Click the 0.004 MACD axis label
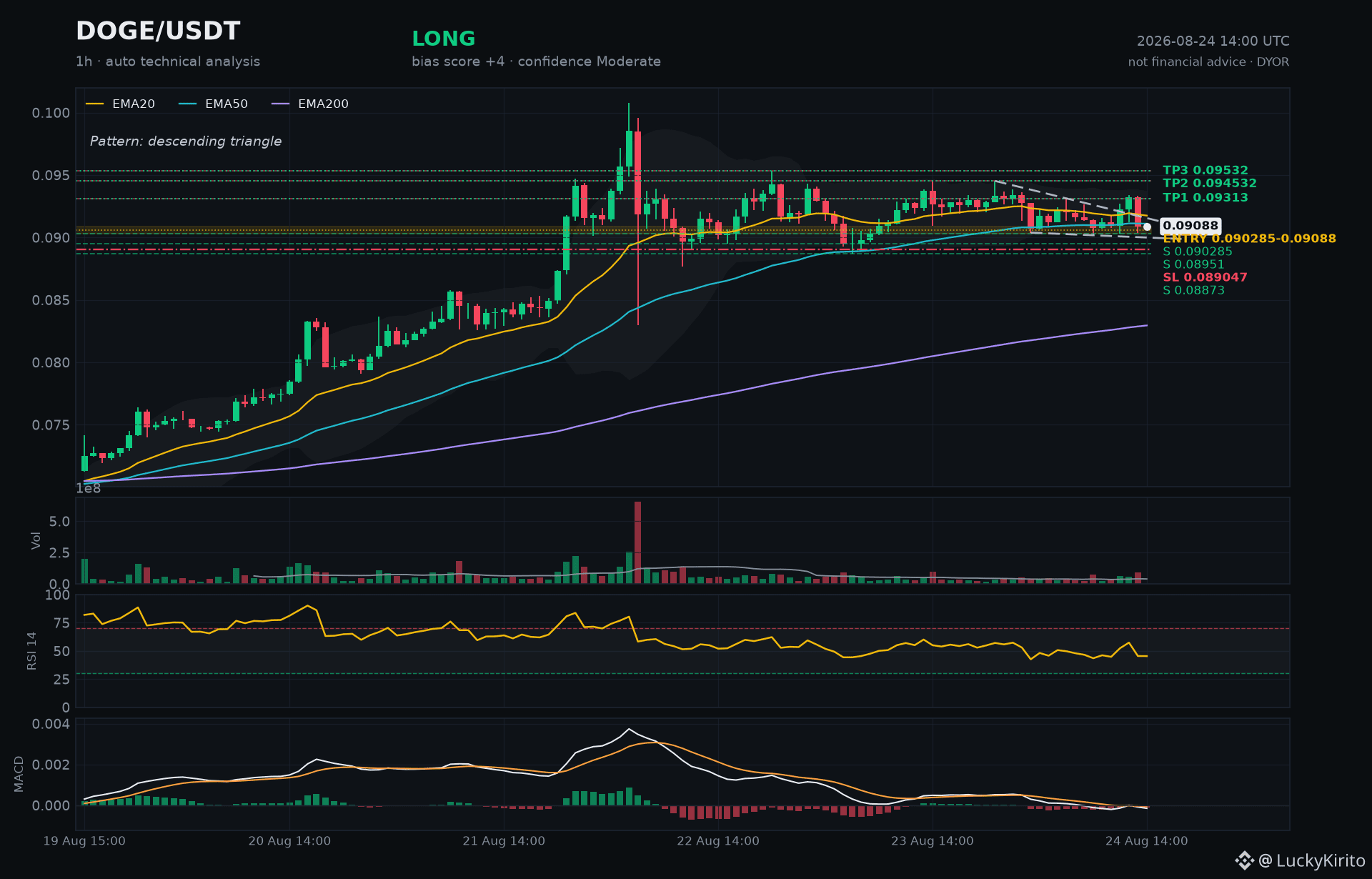This screenshot has height=879, width=1372. [x=51, y=724]
